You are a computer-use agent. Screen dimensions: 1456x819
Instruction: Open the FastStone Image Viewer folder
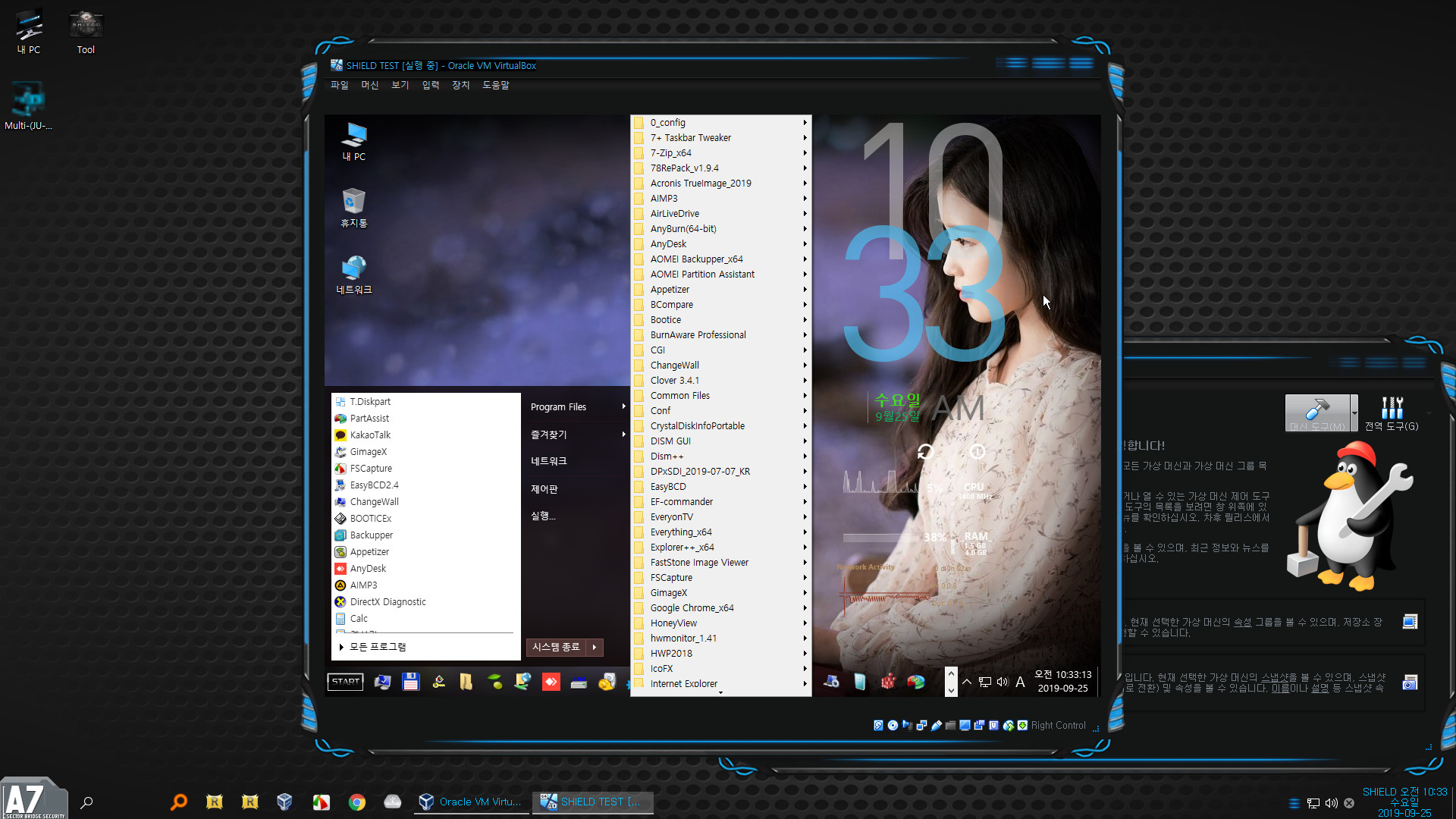coord(721,563)
